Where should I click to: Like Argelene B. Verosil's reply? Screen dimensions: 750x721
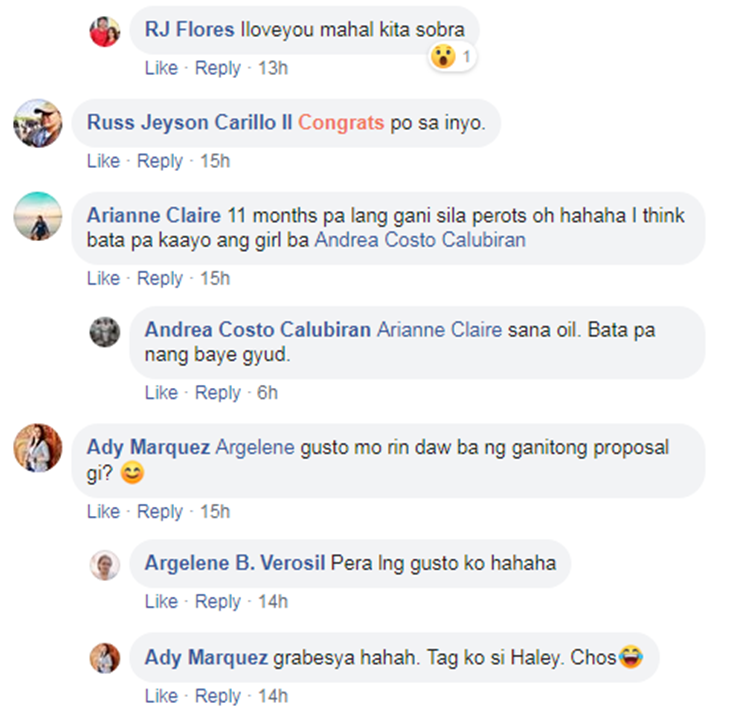coord(161,601)
